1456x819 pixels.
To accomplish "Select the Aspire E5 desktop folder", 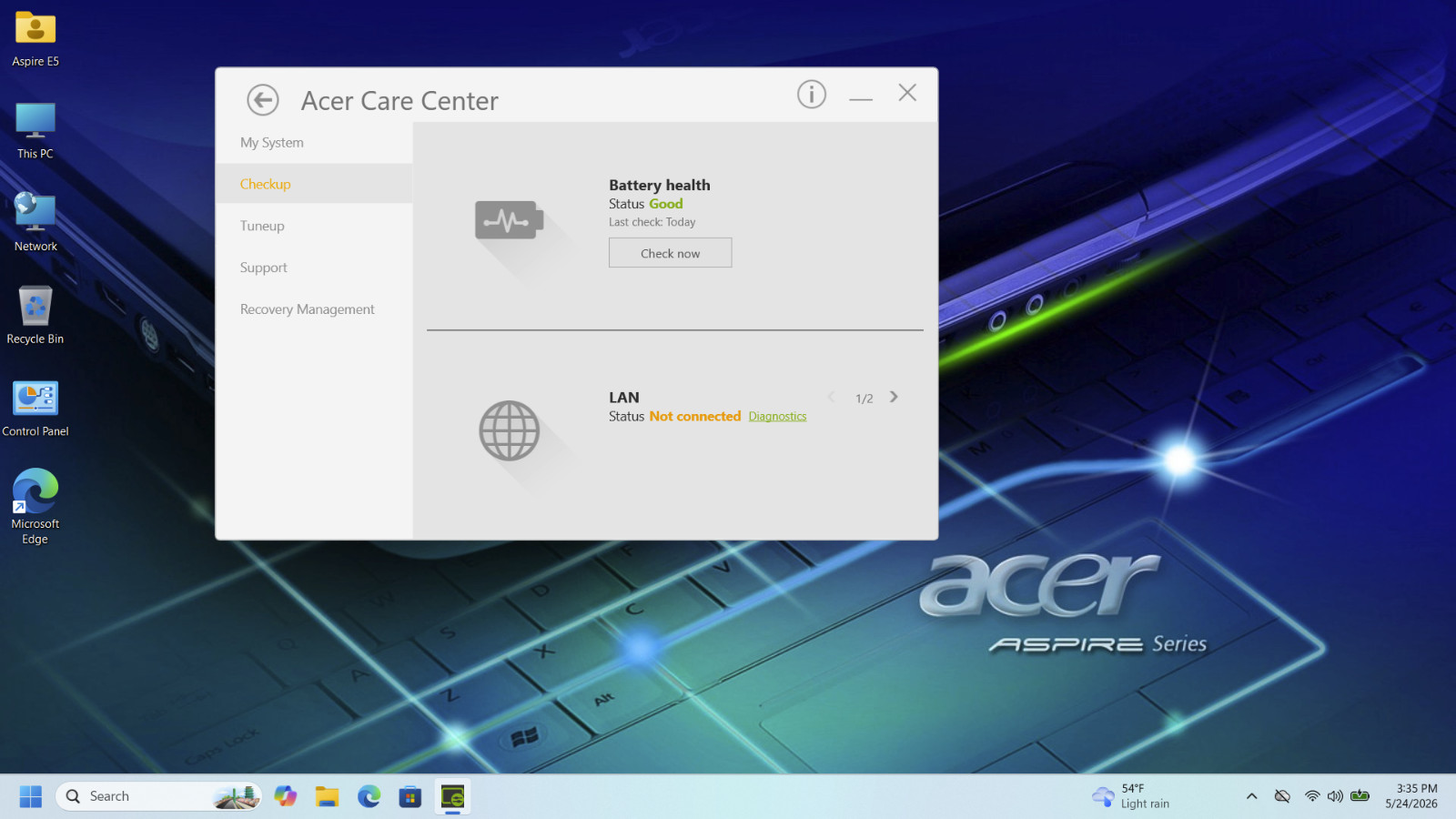I will click(35, 40).
